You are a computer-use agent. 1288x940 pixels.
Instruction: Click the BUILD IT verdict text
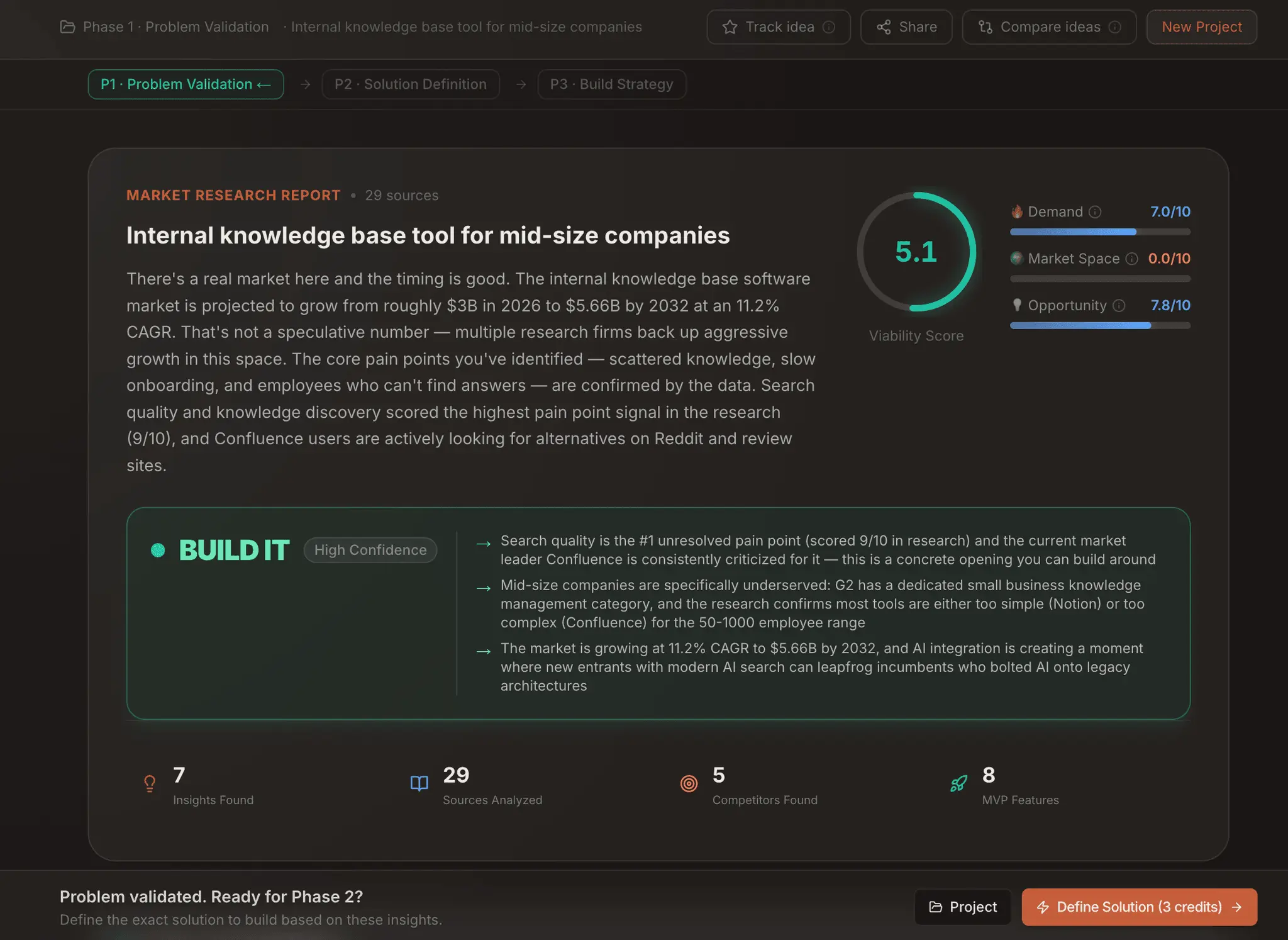(234, 551)
